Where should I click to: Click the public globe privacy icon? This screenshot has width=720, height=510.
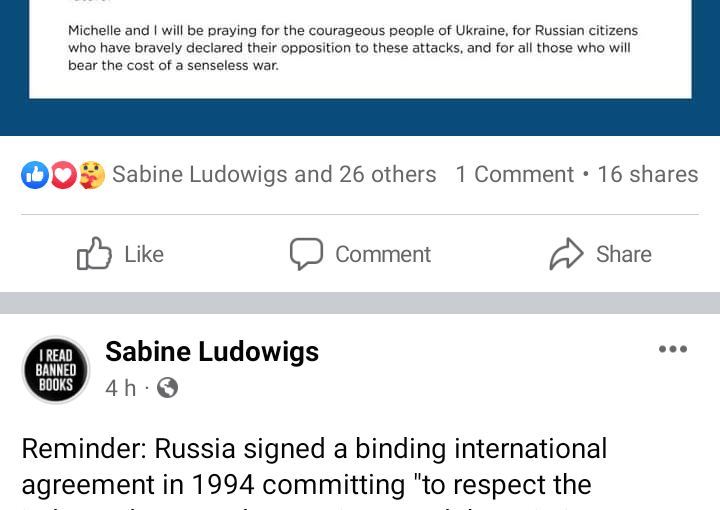click(x=168, y=388)
